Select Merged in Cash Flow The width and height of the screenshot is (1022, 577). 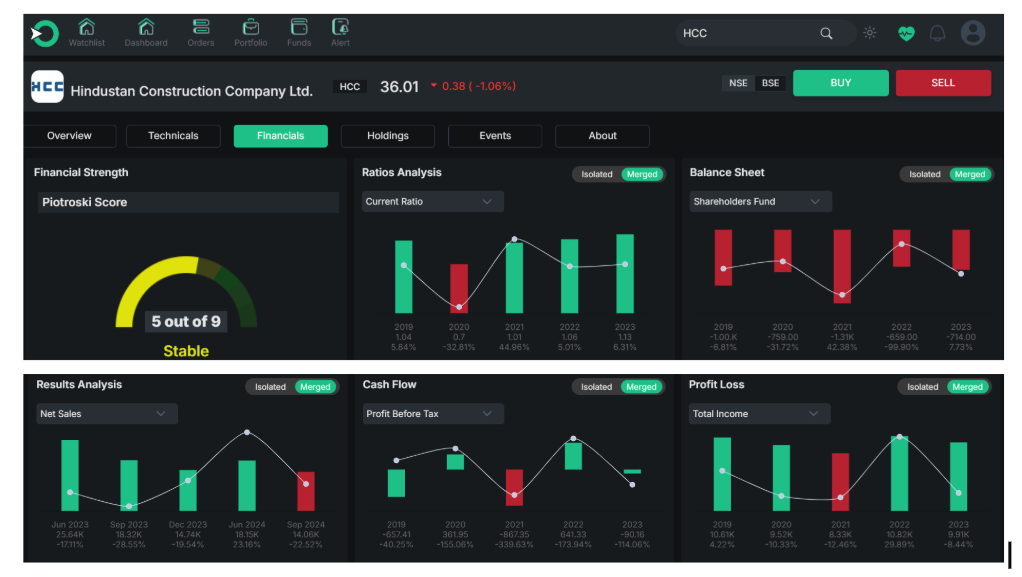point(641,387)
